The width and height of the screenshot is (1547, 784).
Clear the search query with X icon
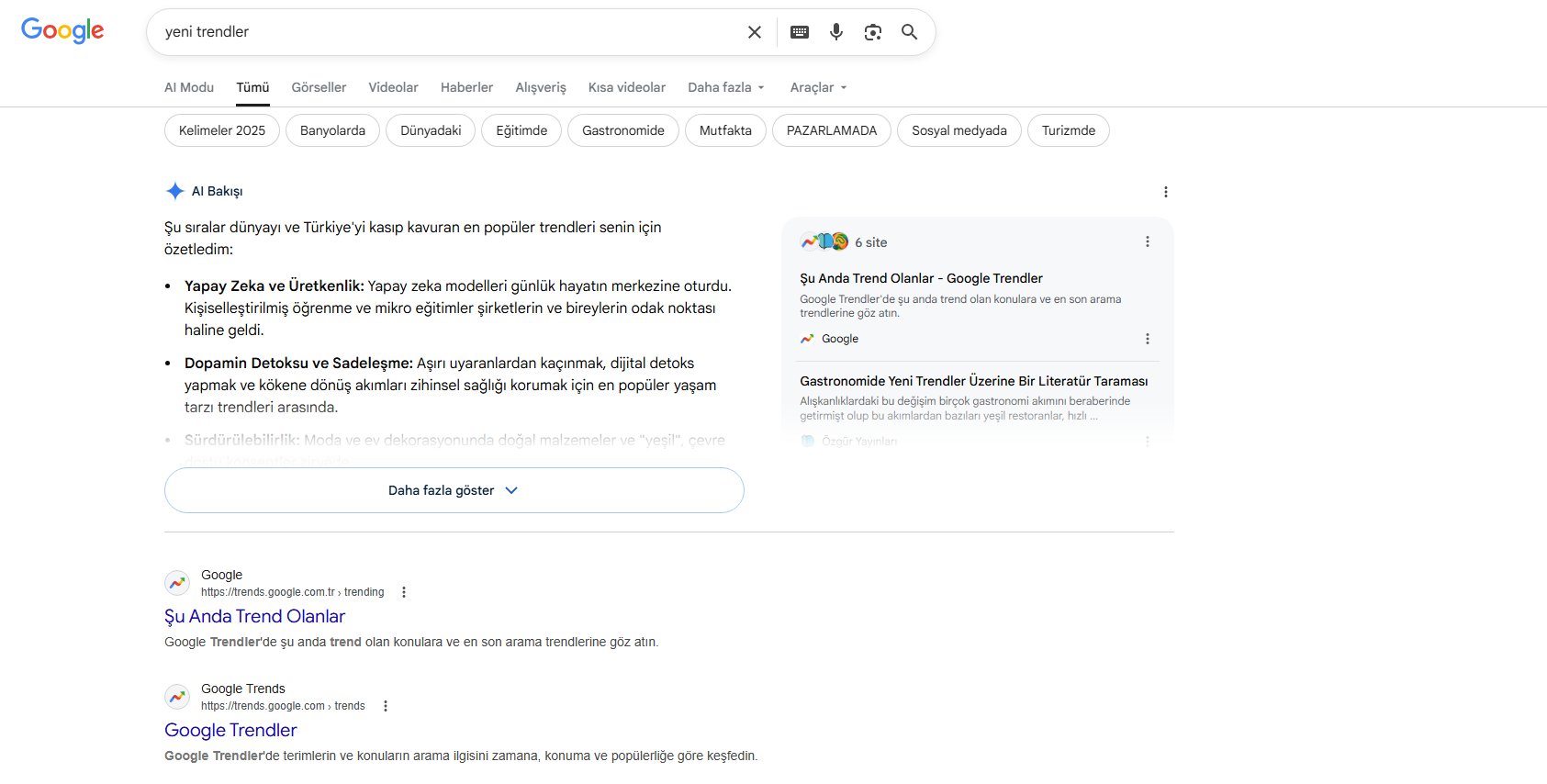755,32
